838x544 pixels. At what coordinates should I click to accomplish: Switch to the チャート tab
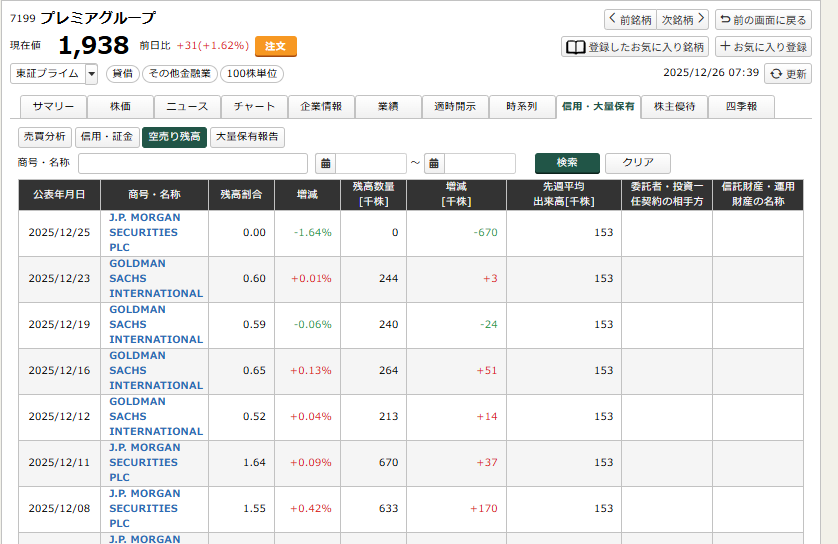point(254,107)
